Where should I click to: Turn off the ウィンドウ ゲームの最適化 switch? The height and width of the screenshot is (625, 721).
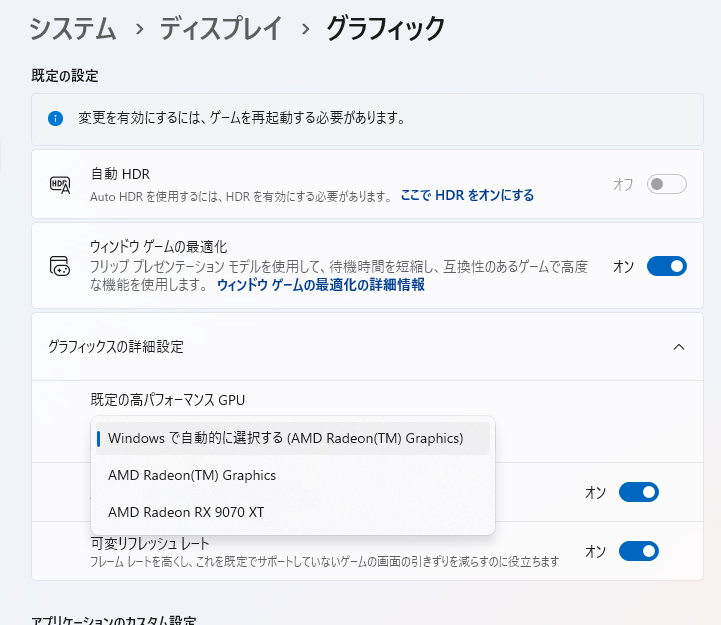[667, 266]
